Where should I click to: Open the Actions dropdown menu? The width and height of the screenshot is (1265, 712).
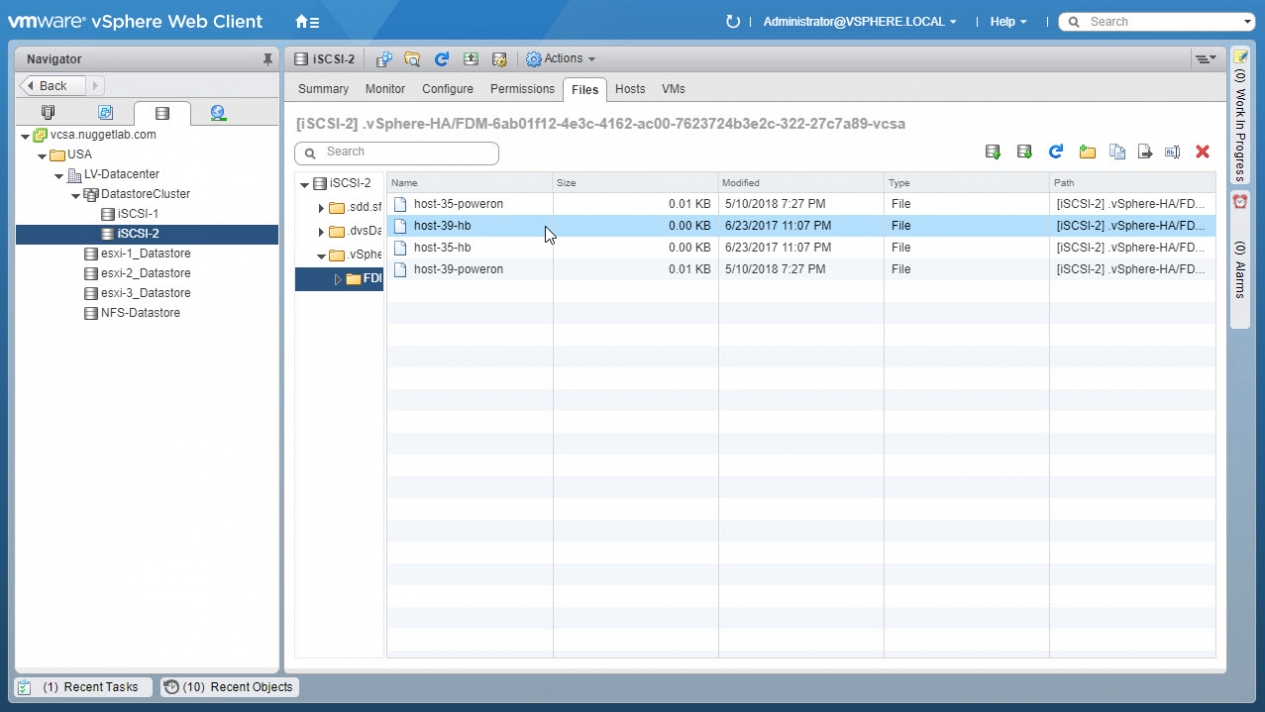tap(561, 59)
